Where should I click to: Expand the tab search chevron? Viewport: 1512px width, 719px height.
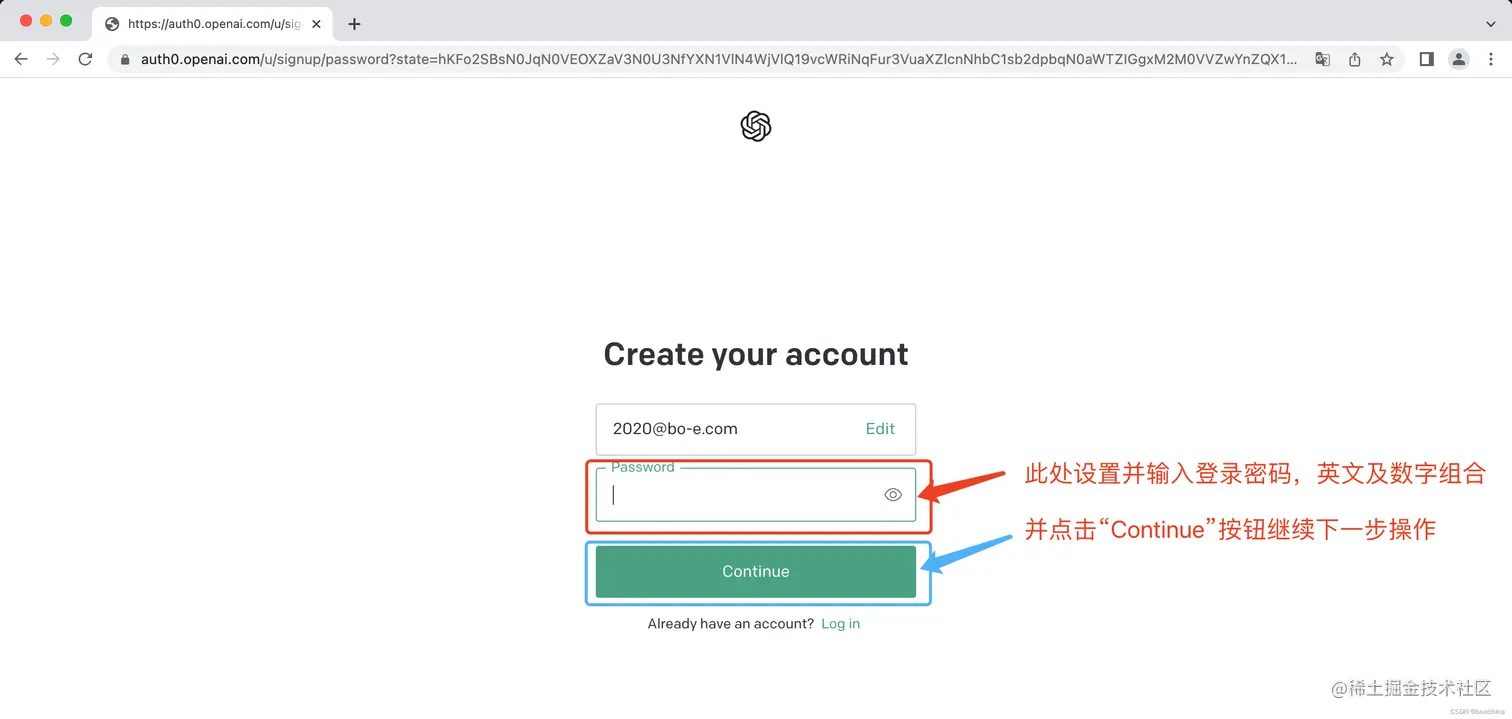pyautogui.click(x=1490, y=23)
